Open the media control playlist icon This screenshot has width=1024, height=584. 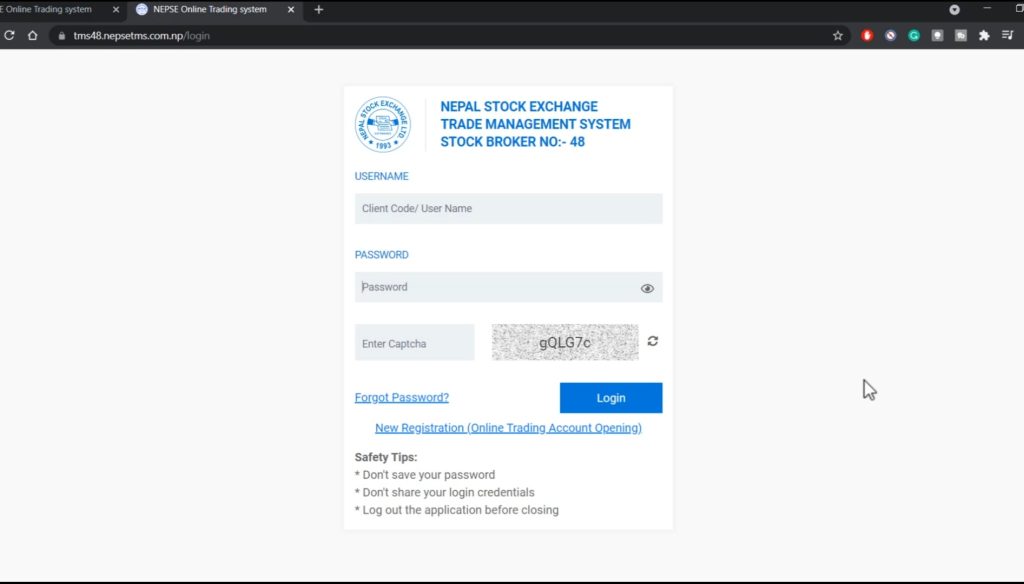(x=1008, y=35)
